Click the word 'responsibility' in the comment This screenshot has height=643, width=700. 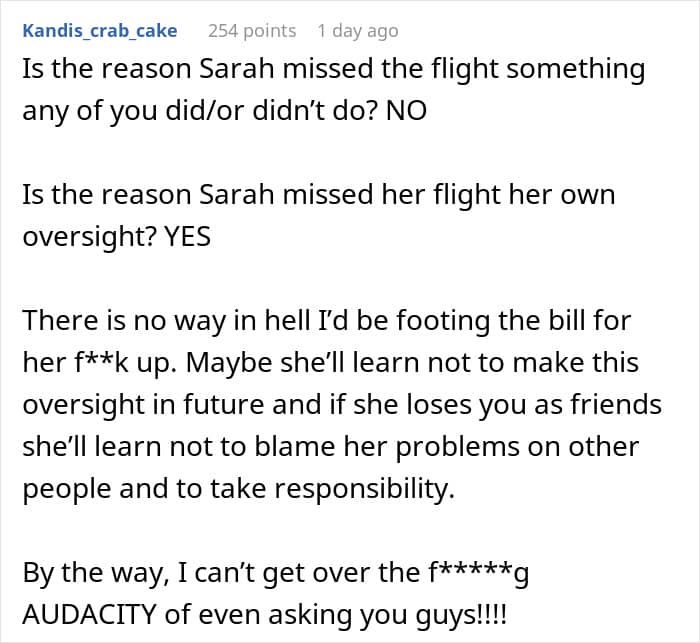tap(362, 489)
